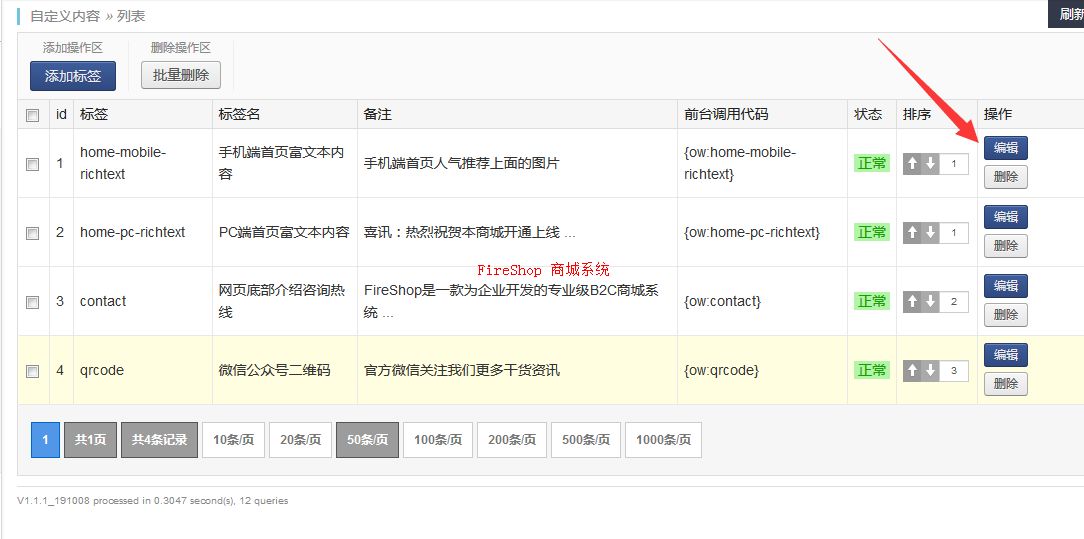Switch to 500条/页 page size
Screen dimensions: 1084x539
point(586,440)
